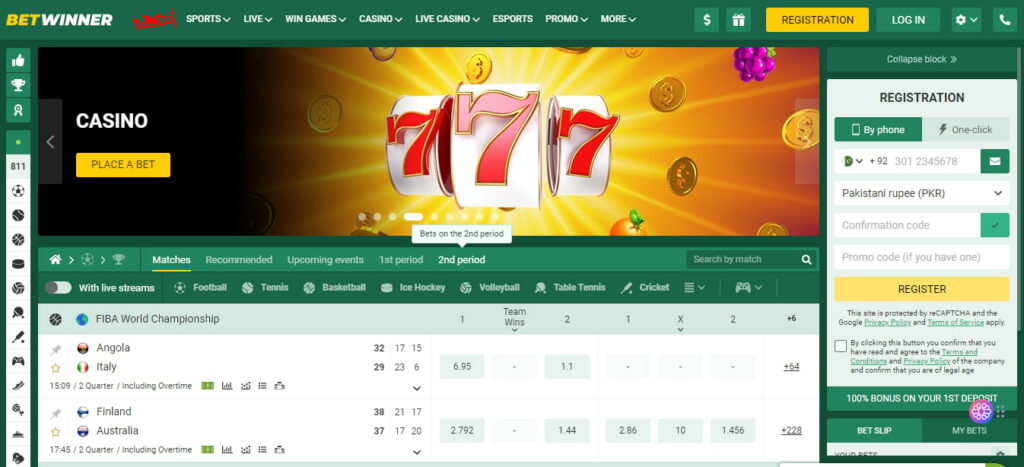The width and height of the screenshot is (1024, 467).
Task: Expand the Finland vs Australia match details
Action: click(417, 452)
